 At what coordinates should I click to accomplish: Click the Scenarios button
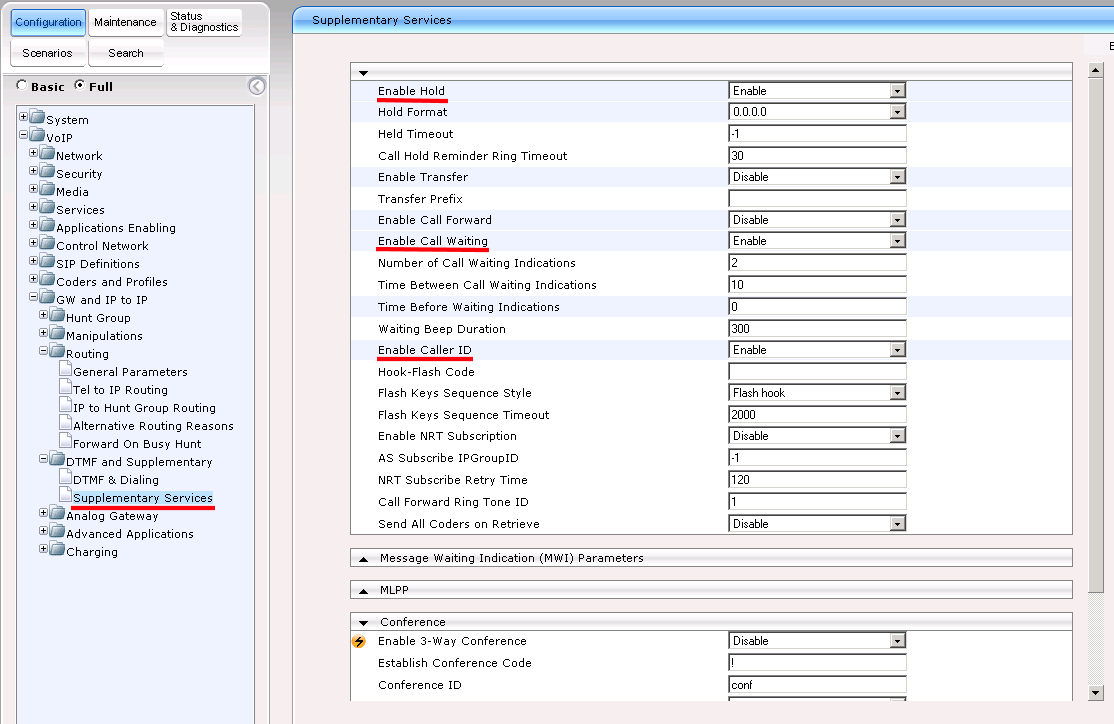tap(48, 53)
